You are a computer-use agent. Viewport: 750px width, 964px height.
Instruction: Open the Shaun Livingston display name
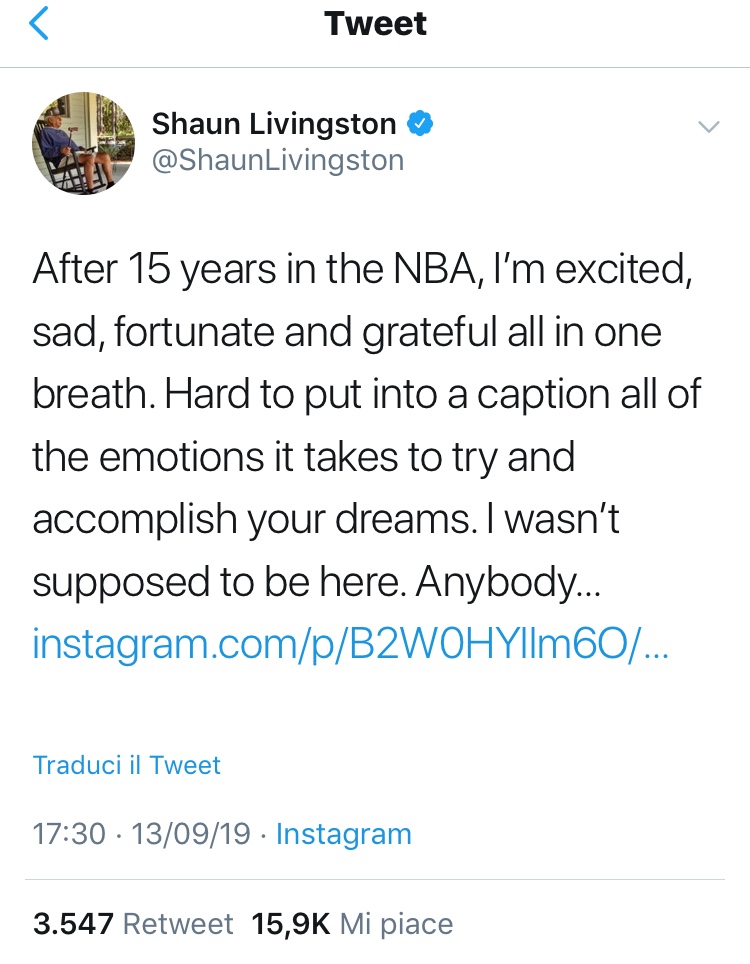274,124
